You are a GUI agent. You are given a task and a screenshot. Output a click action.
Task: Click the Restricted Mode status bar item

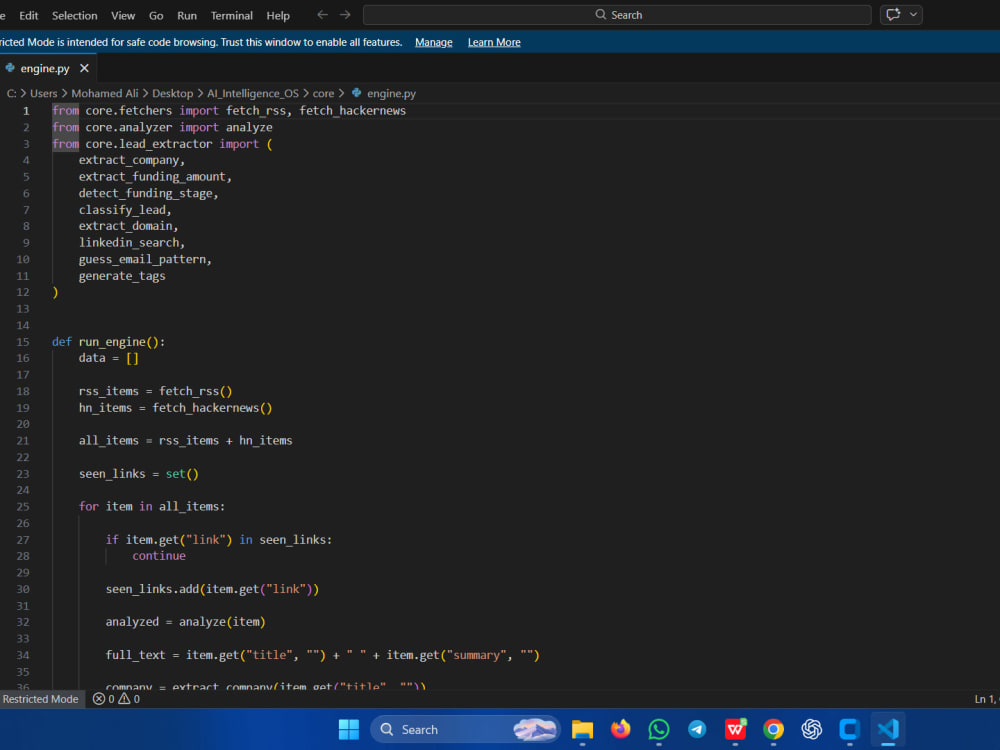pyautogui.click(x=40, y=699)
